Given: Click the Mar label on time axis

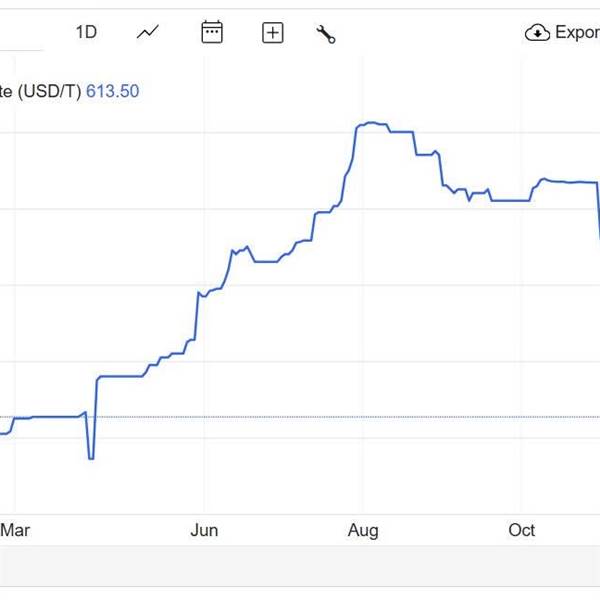Looking at the screenshot, I should click(15, 530).
